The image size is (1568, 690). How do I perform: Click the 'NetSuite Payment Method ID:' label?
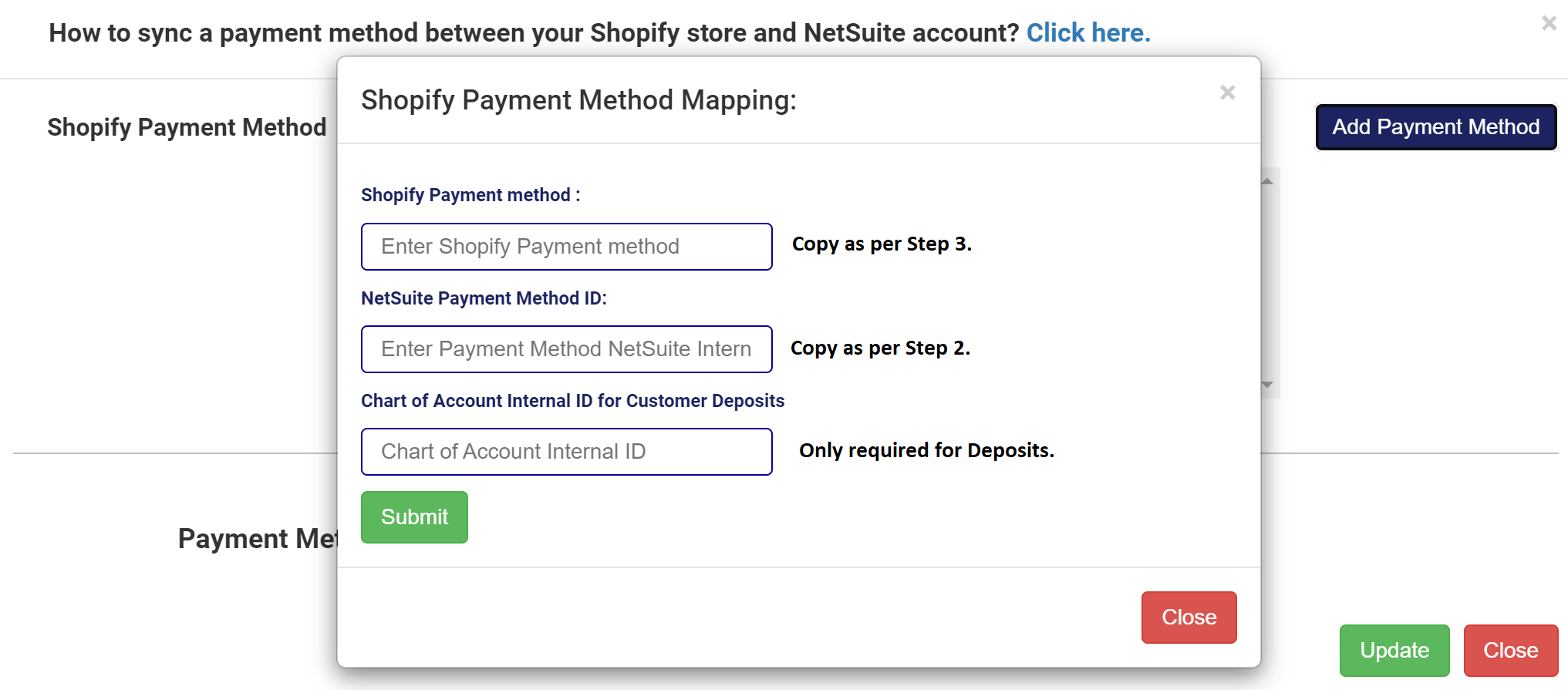click(484, 298)
